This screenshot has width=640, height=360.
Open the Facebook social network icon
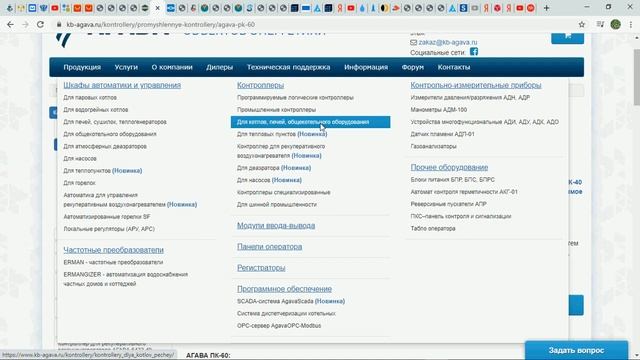(x=473, y=52)
